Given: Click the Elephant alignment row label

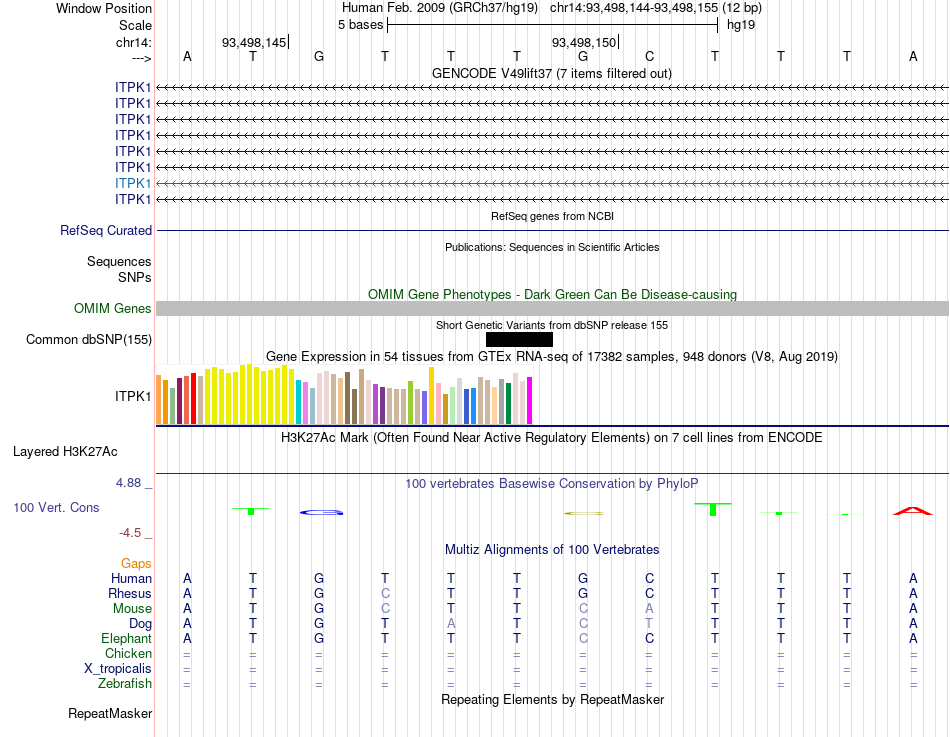Looking at the screenshot, I should pyautogui.click(x=126, y=638).
